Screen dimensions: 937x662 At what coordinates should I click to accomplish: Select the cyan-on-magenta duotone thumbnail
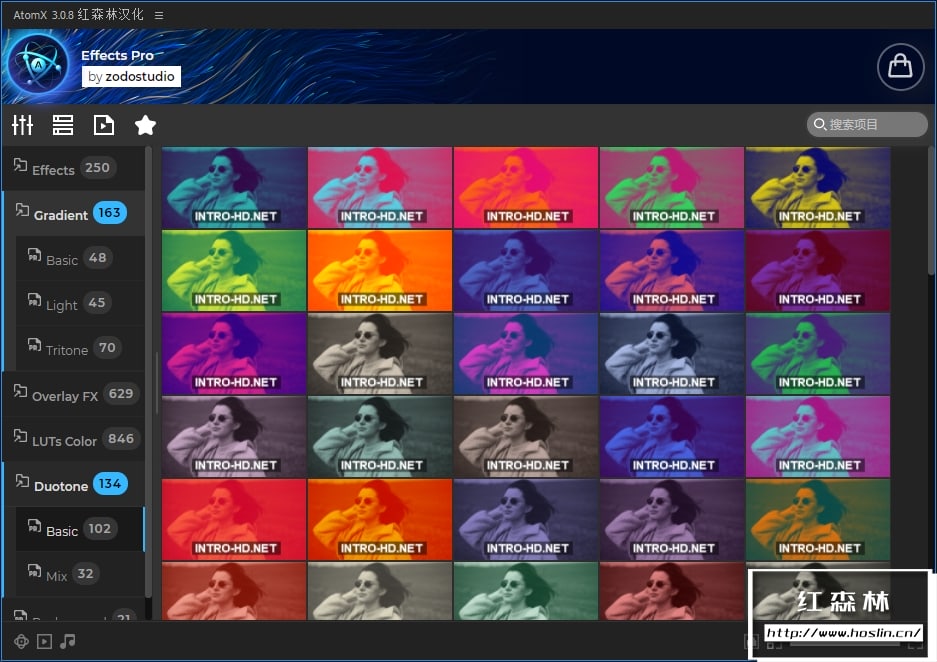(x=818, y=437)
